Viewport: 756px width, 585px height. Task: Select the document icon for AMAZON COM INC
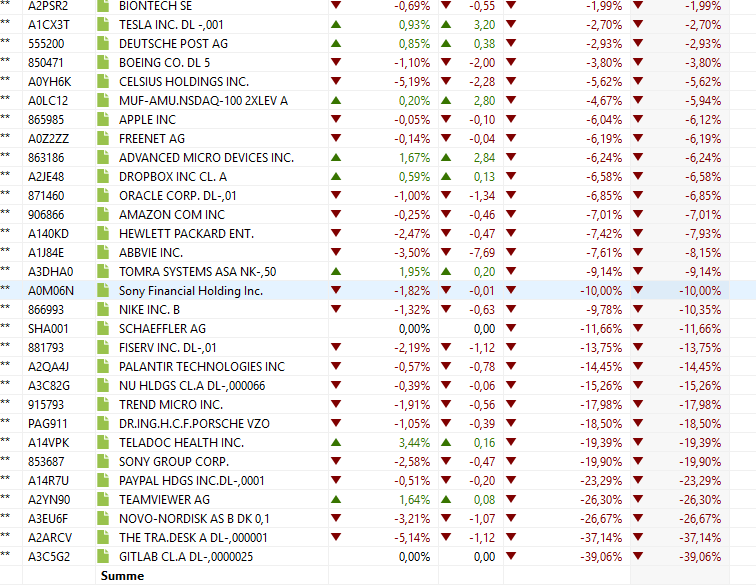point(103,215)
